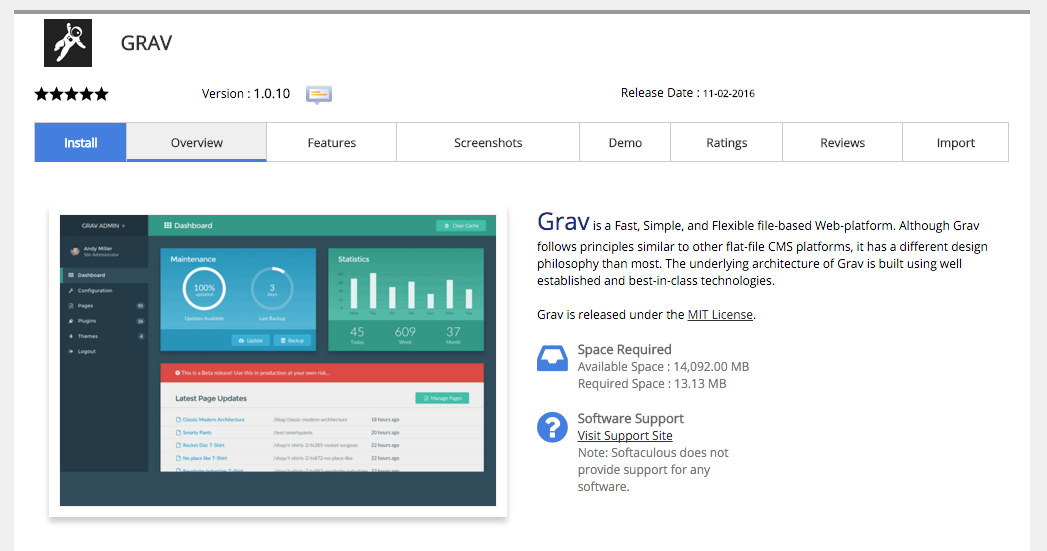
Task: Click the Space Required inbox icon
Action: click(552, 359)
